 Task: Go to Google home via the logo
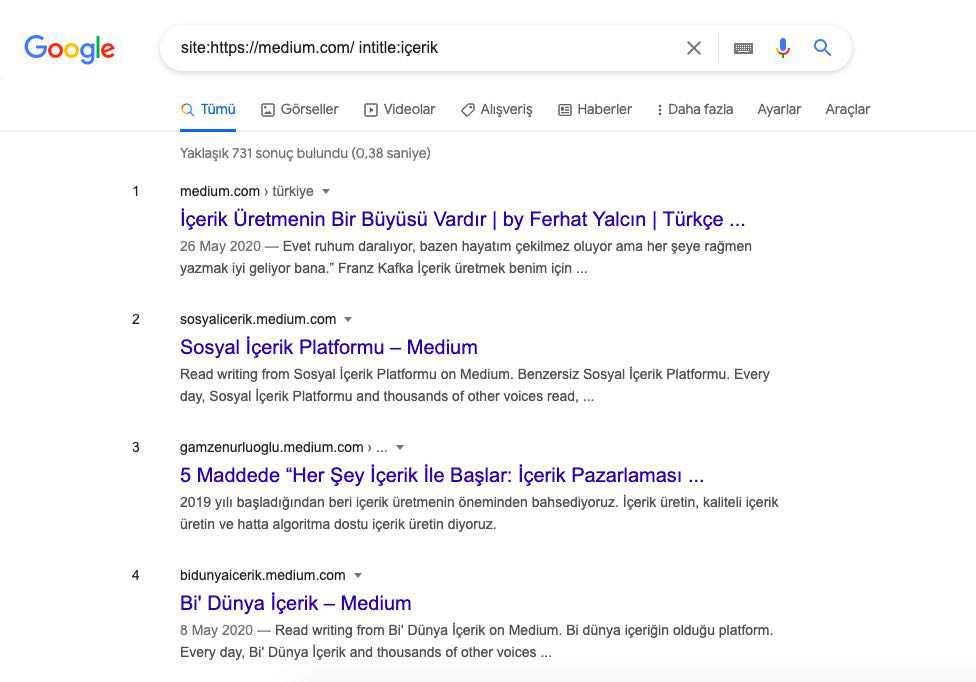pos(69,49)
